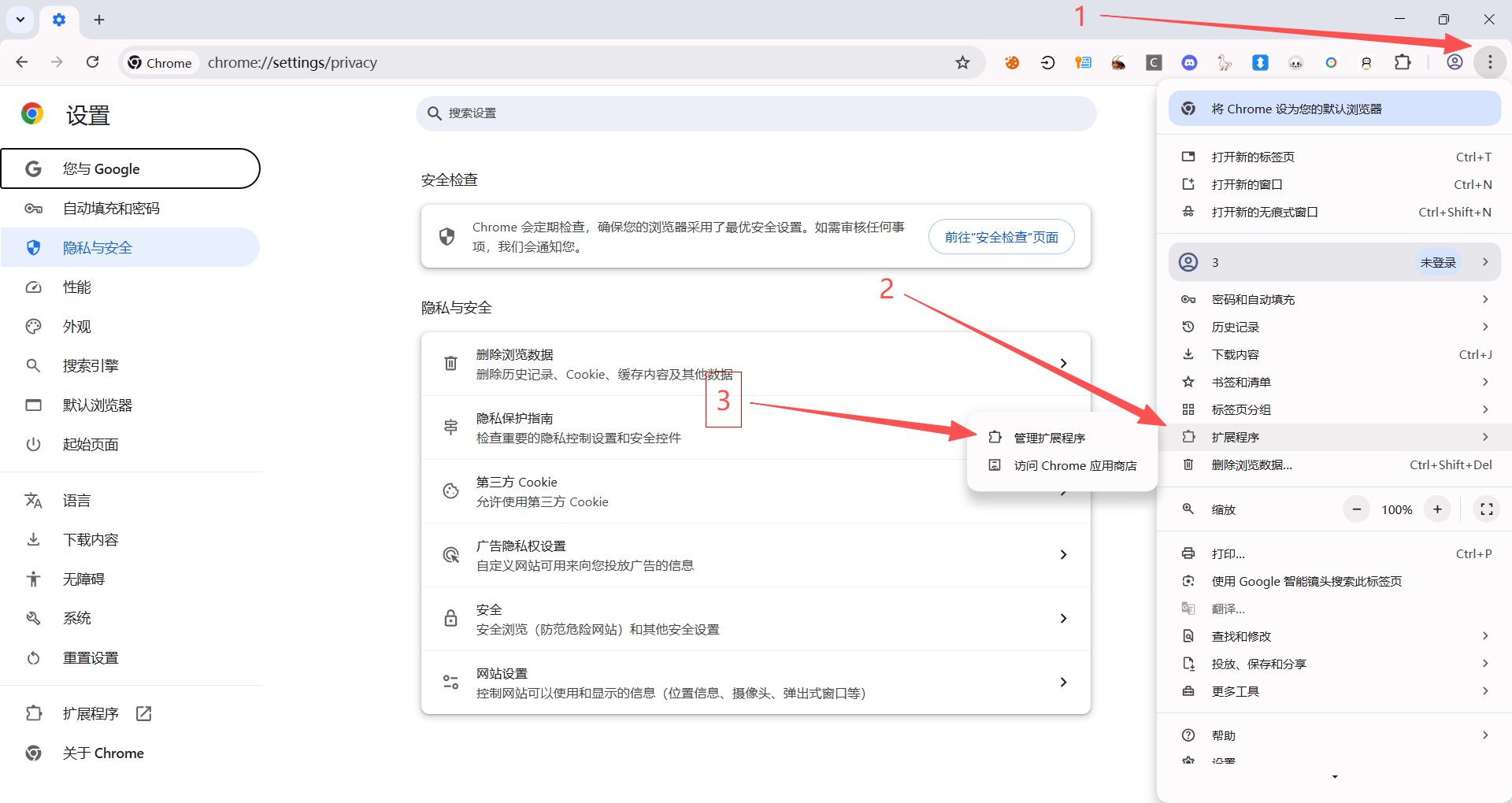Open the Search engine settings section
The height and width of the screenshot is (803, 1512).
(x=130, y=365)
